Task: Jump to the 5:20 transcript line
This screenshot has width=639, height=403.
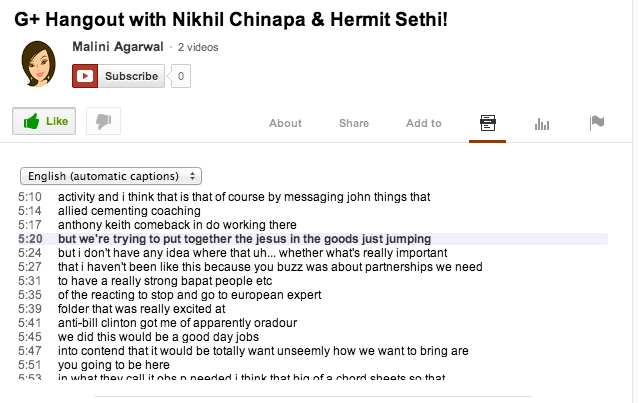Action: pyautogui.click(x=313, y=239)
